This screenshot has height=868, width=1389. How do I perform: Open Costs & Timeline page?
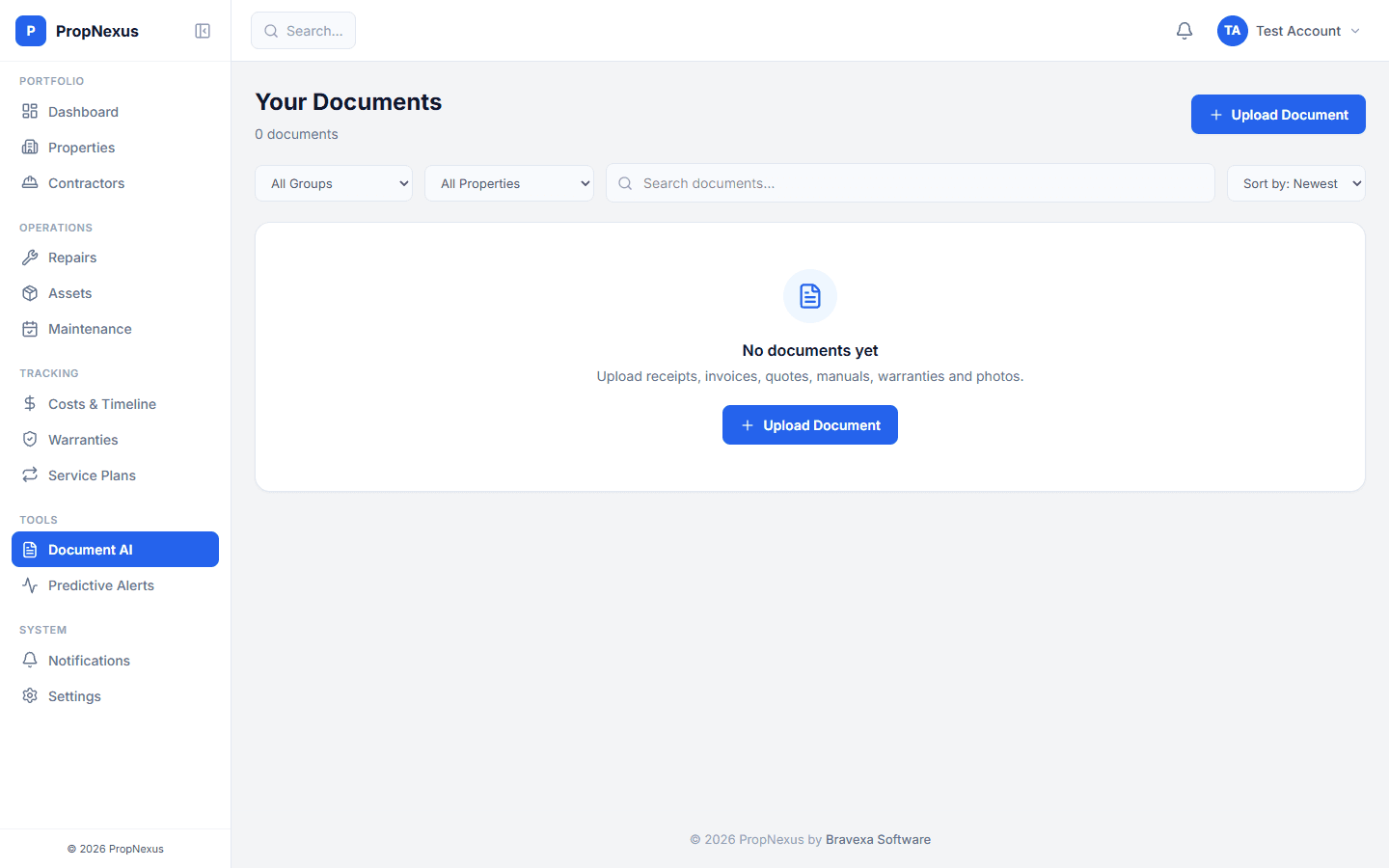[x=102, y=404]
